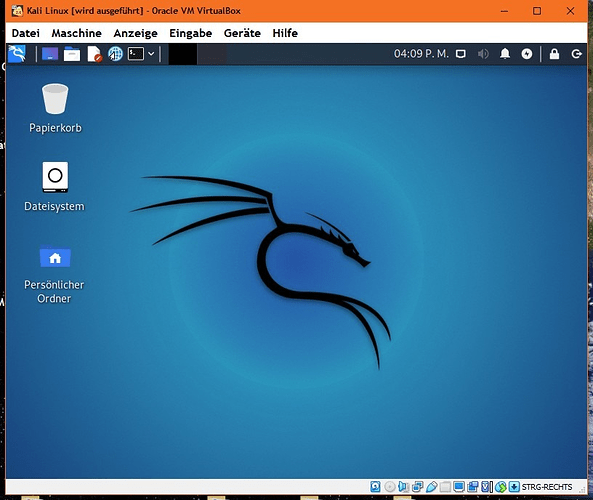Click the shared folders status icon
593x500 pixels.
tap(445, 487)
